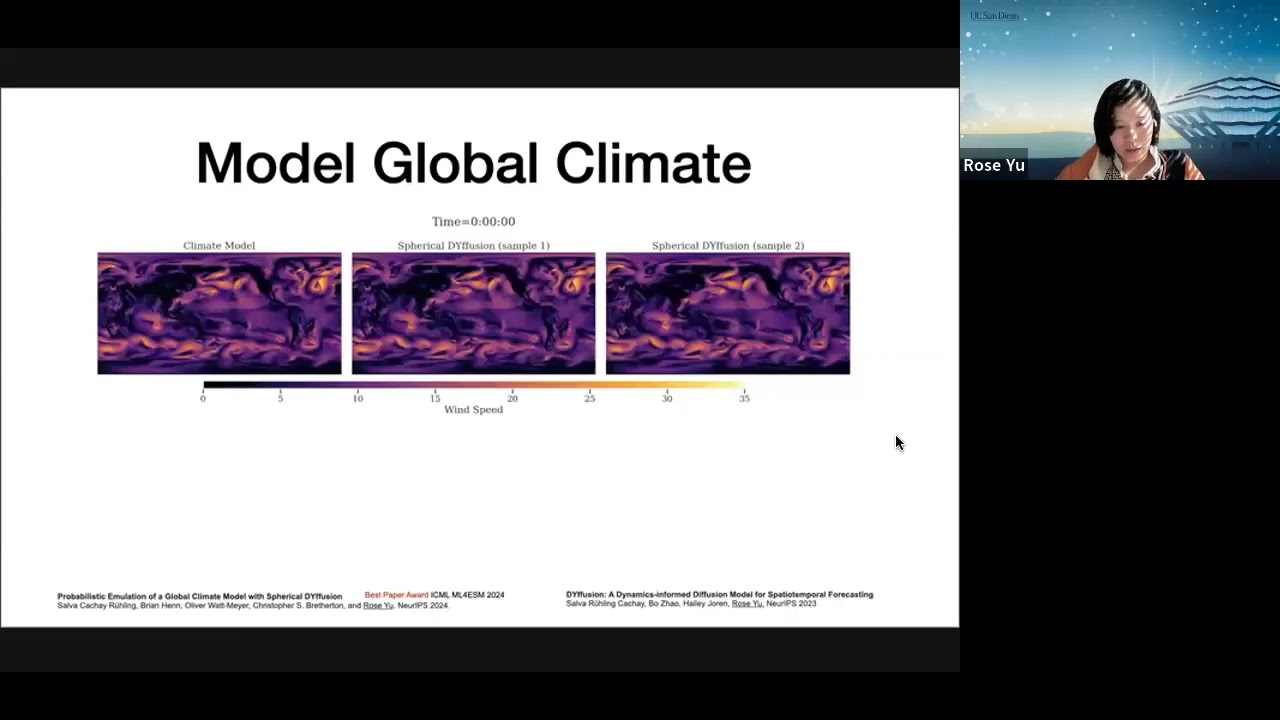This screenshot has width=1280, height=720.
Task: Click the 'DYffusion: A Dynamics-informed Diffusion Model' citation title
Action: 719,594
